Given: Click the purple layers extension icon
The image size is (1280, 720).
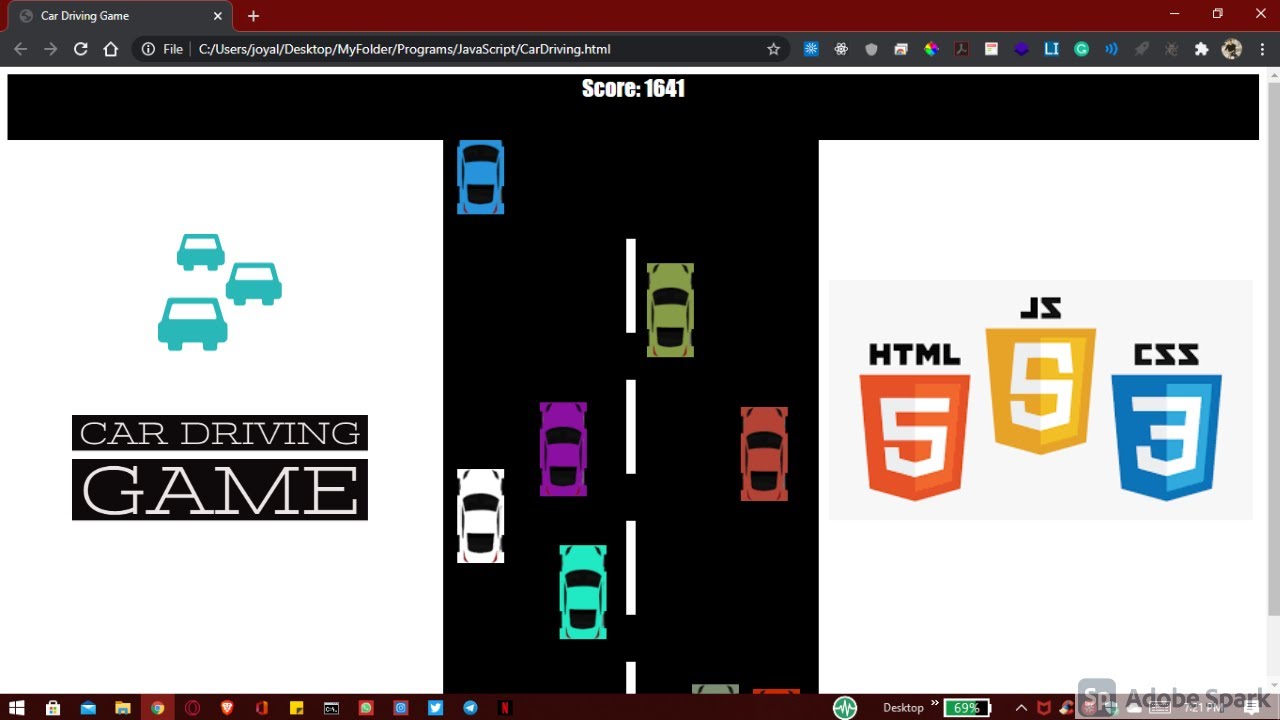Looking at the screenshot, I should [x=1021, y=49].
